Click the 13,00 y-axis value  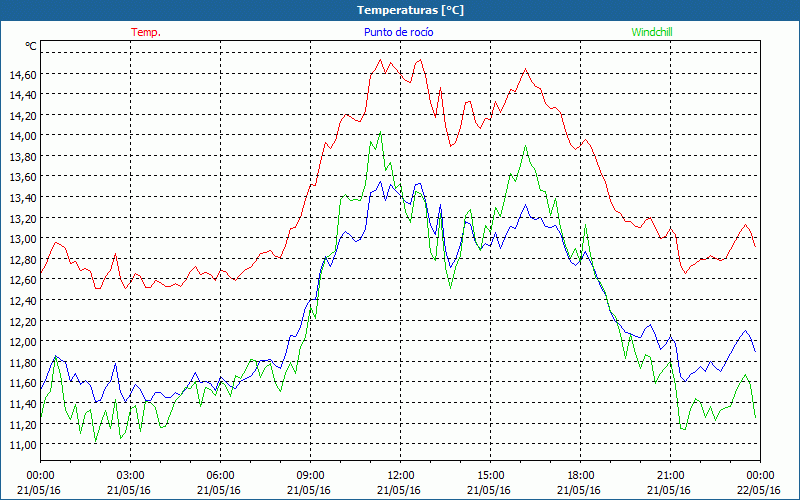coord(23,239)
